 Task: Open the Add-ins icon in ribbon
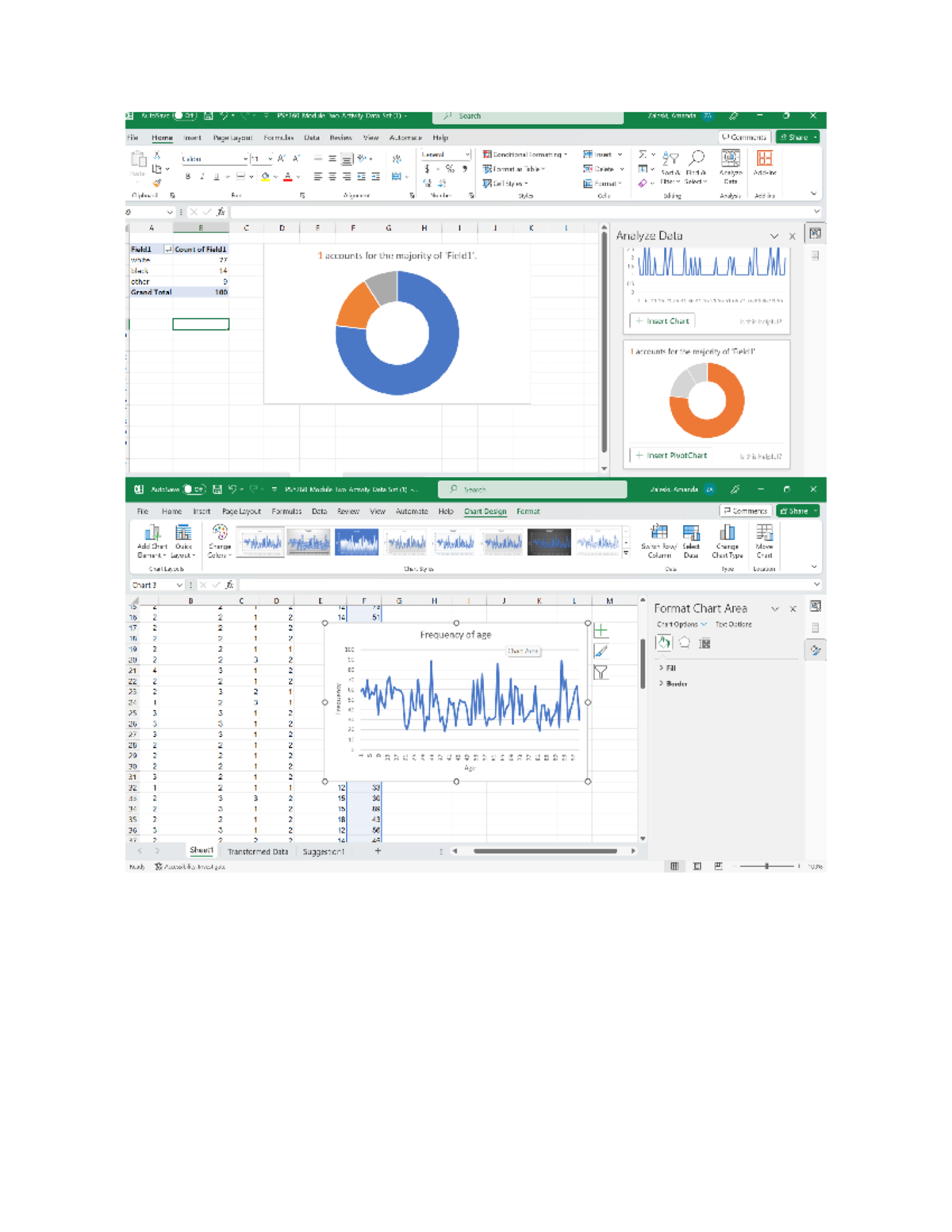765,159
